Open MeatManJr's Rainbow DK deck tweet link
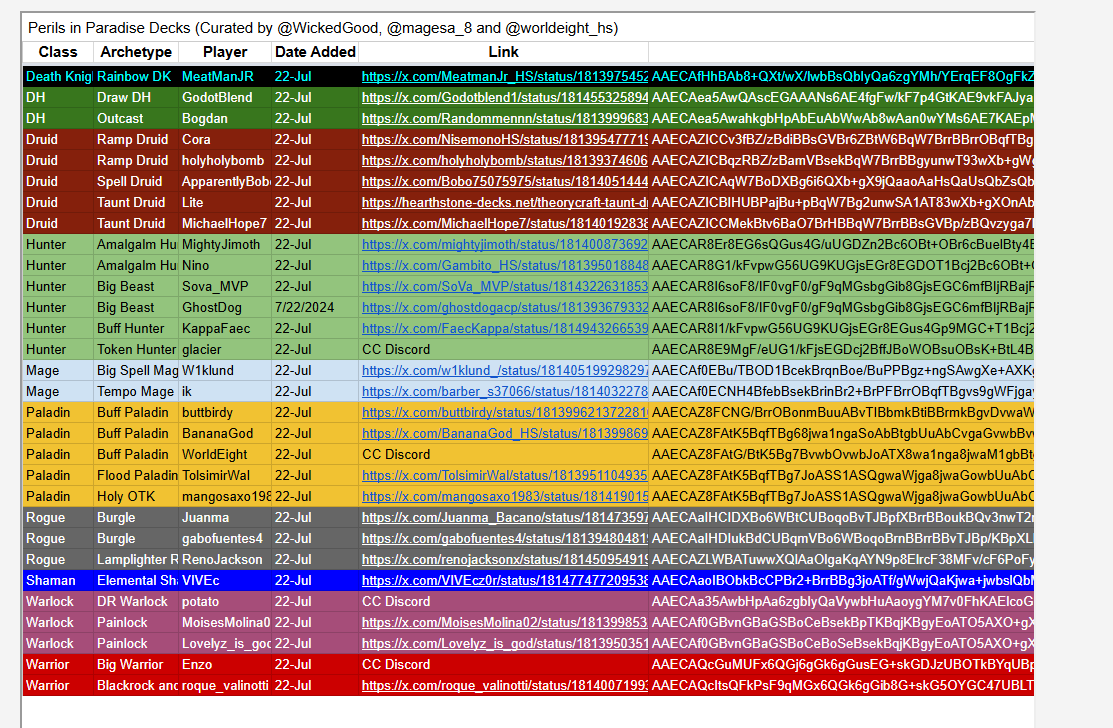The width and height of the screenshot is (1113, 728). (x=503, y=76)
